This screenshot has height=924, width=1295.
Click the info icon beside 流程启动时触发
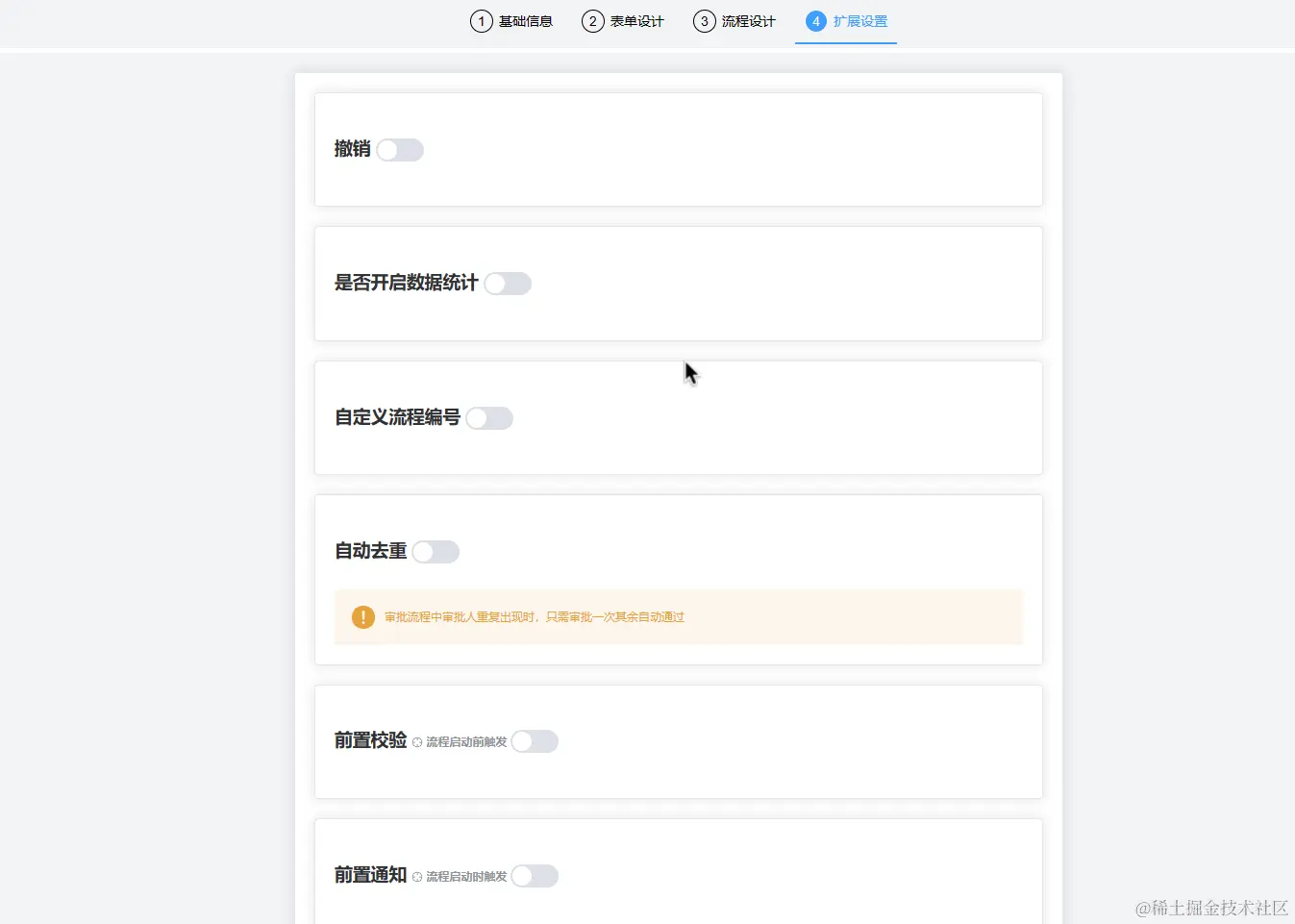pos(417,877)
